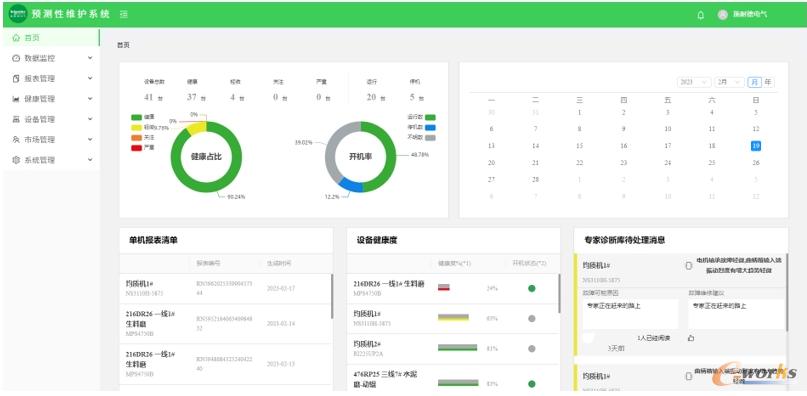Click health bar of 216DR26 一线1# 生料磨

click(444, 287)
